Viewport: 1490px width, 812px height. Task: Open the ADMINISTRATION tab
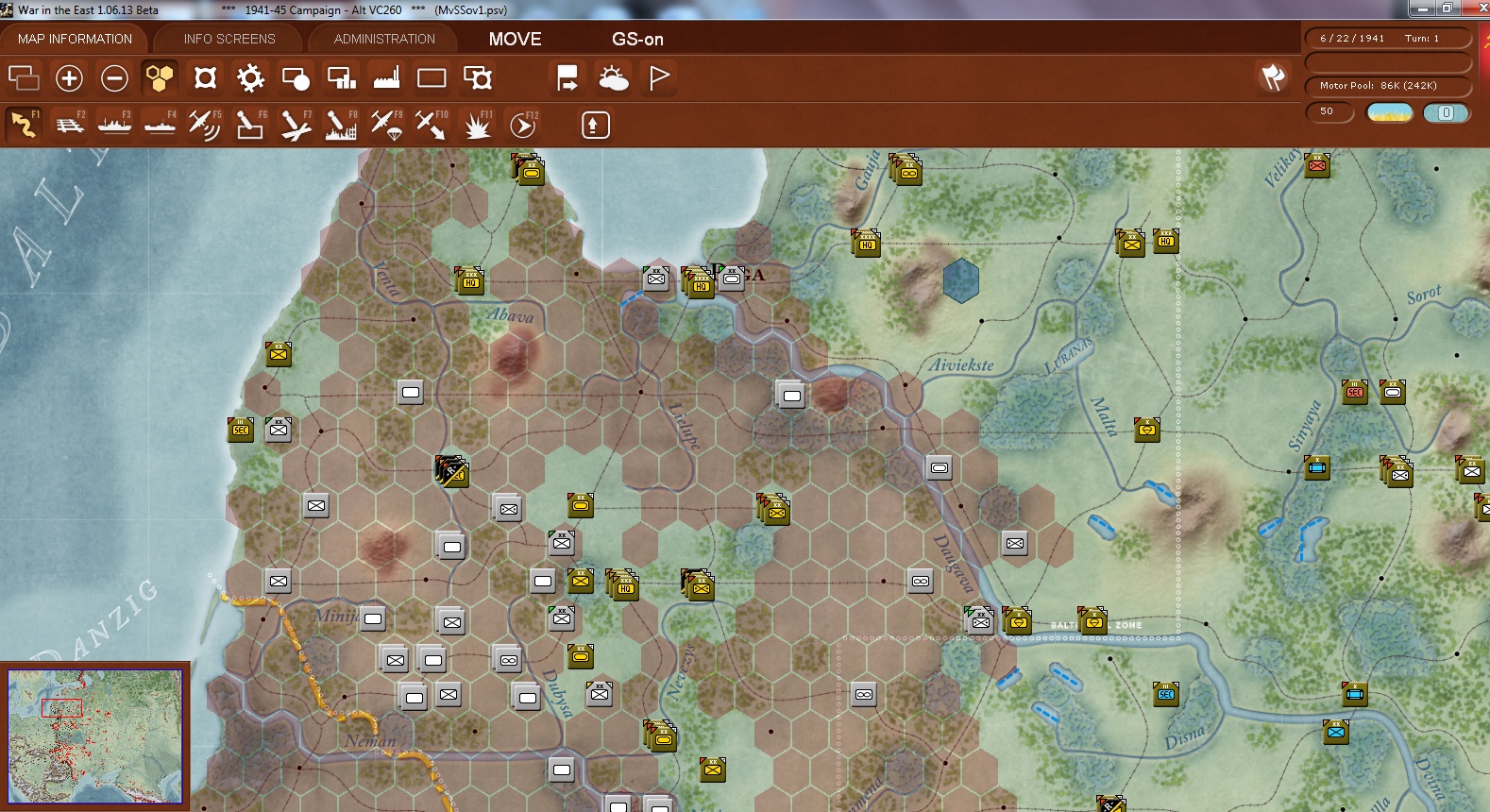click(384, 39)
